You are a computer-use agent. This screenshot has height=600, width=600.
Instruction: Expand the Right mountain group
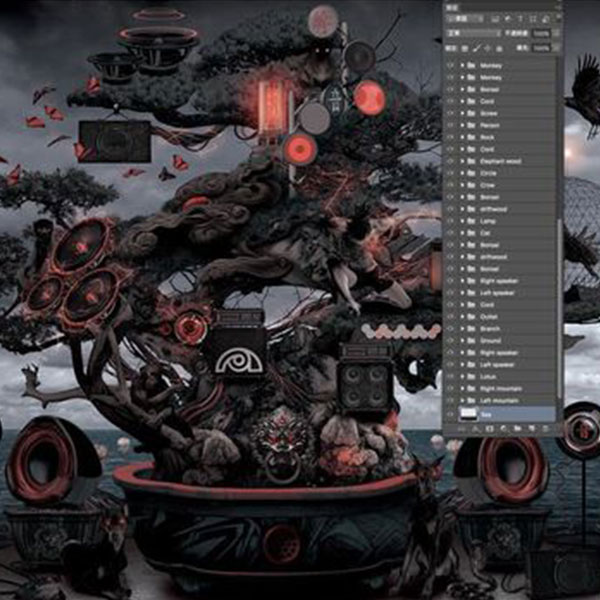(462, 388)
